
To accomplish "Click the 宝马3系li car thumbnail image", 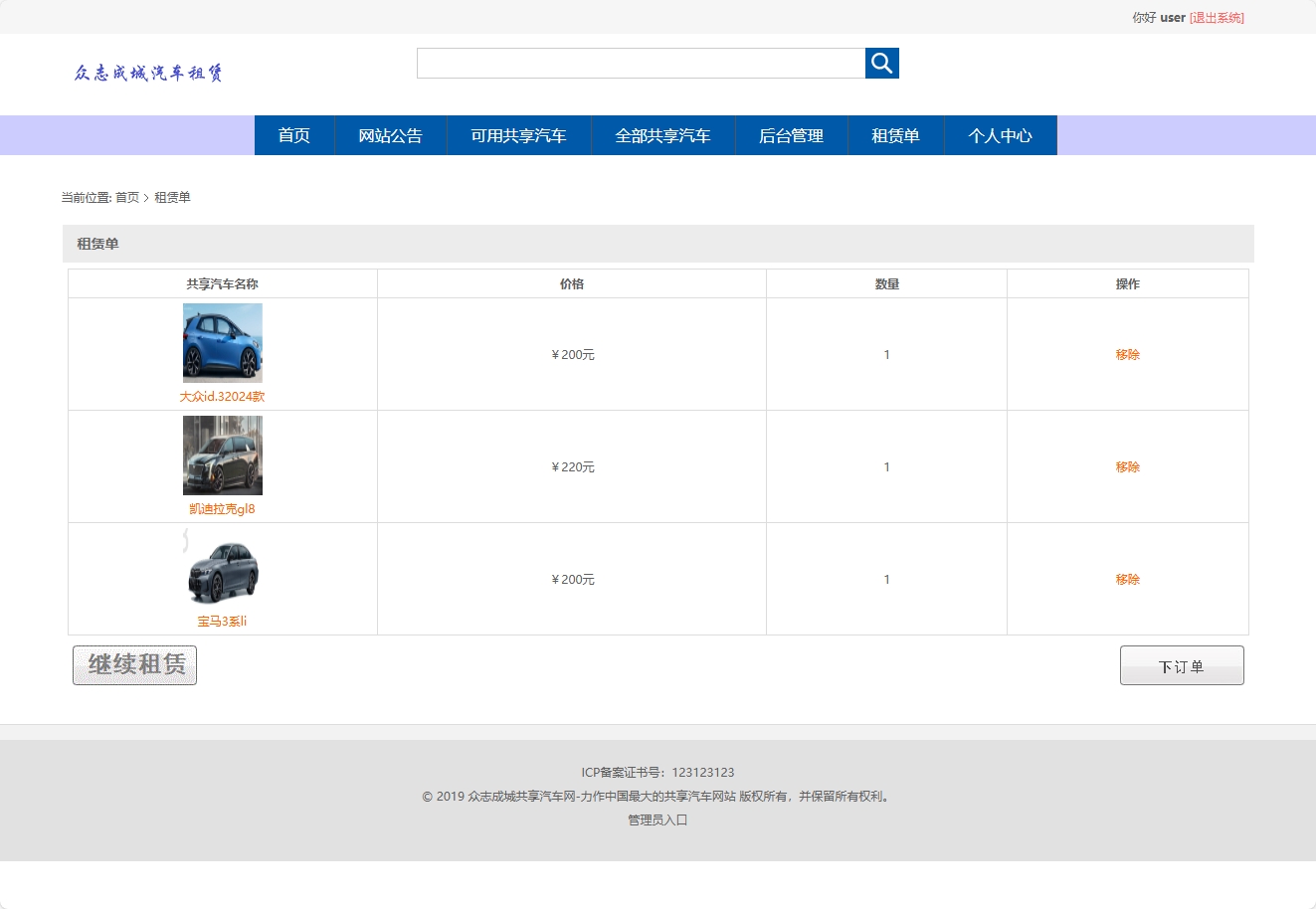I will [x=222, y=567].
